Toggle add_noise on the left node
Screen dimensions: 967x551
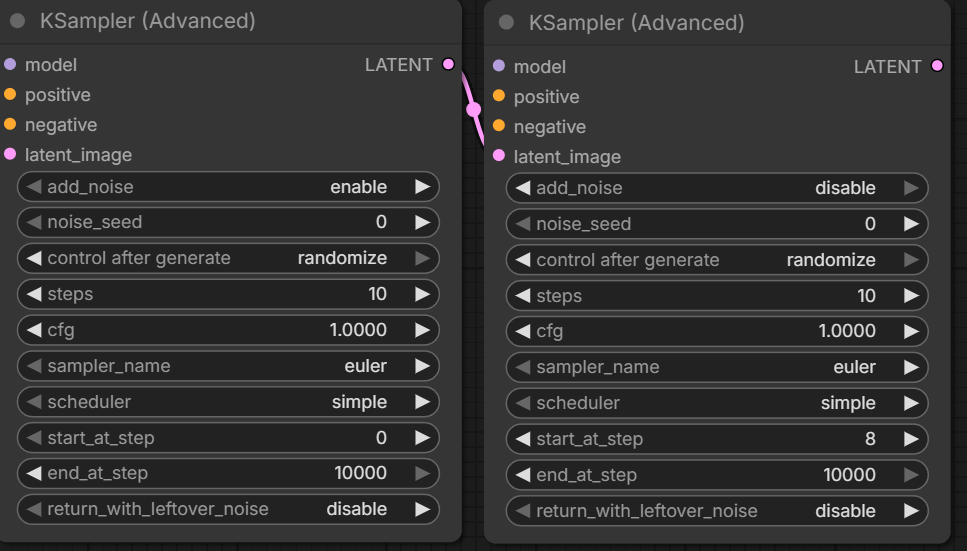(228, 187)
